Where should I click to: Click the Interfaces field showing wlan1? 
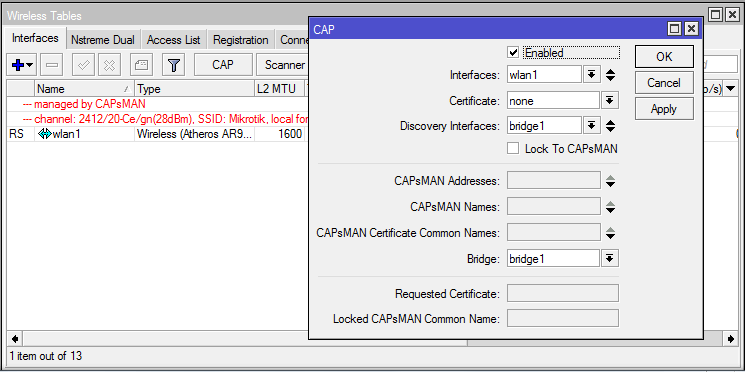pyautogui.click(x=544, y=75)
